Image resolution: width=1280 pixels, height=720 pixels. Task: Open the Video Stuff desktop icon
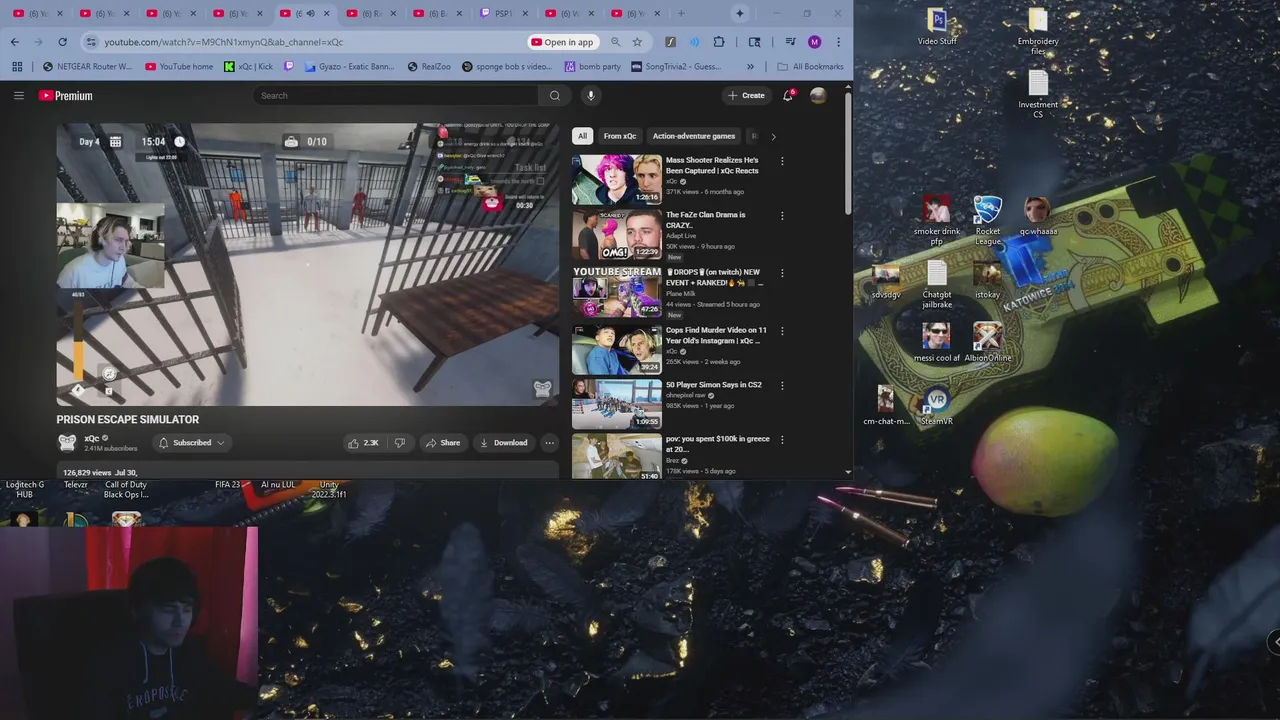click(937, 28)
